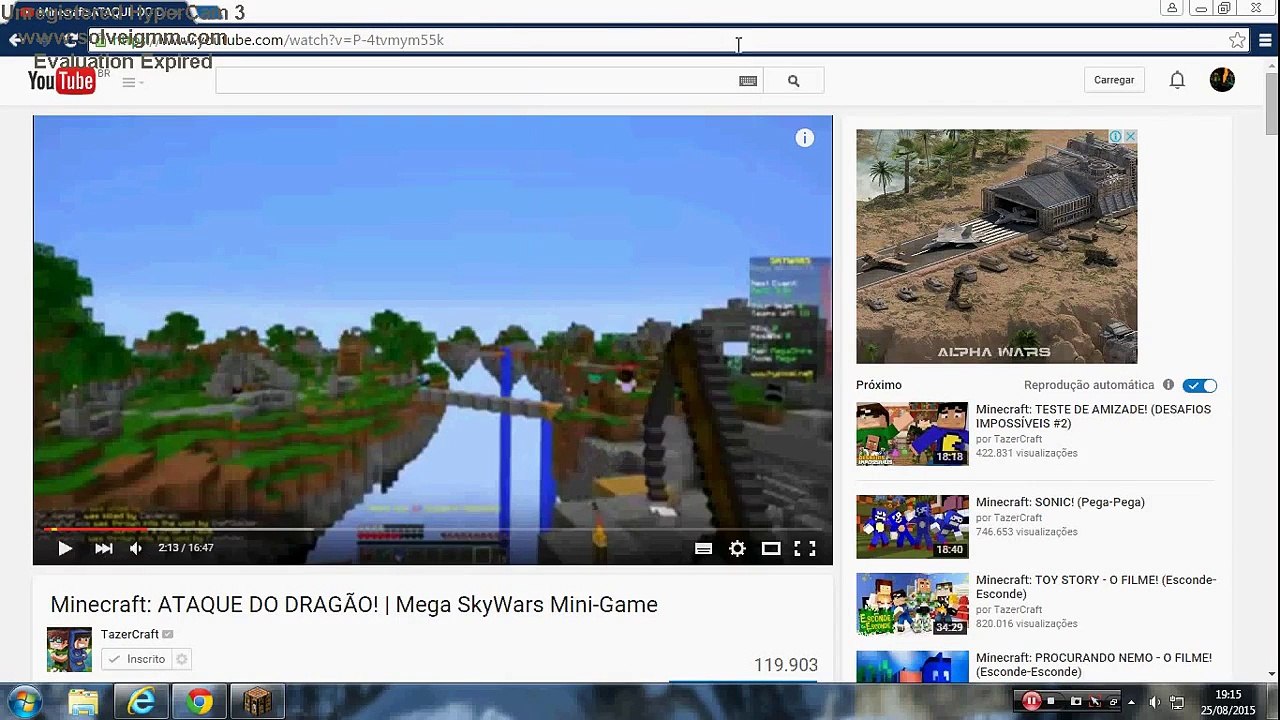Take HyperCam snapshot camera icon
This screenshot has height=720, width=1280.
pyautogui.click(x=1076, y=702)
